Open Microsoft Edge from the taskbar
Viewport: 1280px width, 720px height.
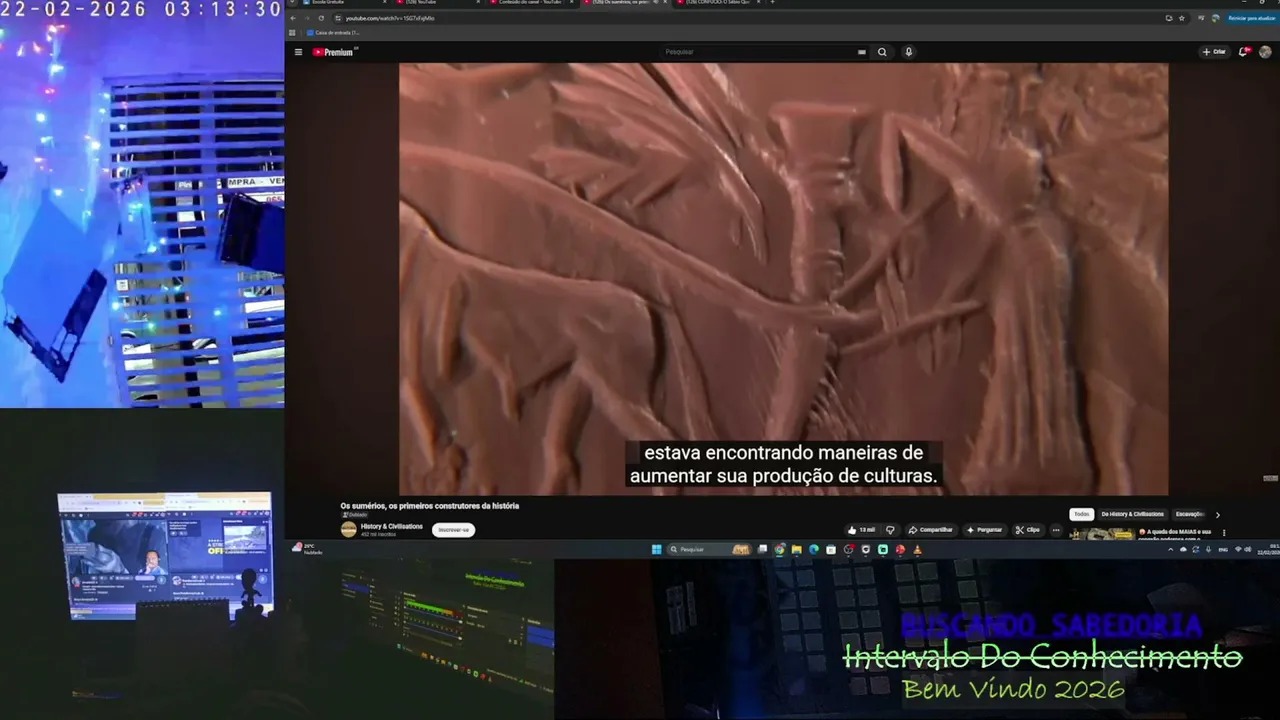(813, 549)
